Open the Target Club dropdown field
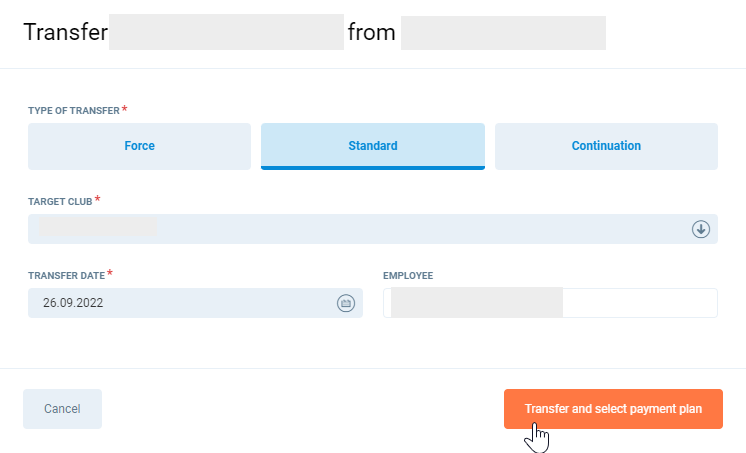This screenshot has width=746, height=453. coord(360,229)
